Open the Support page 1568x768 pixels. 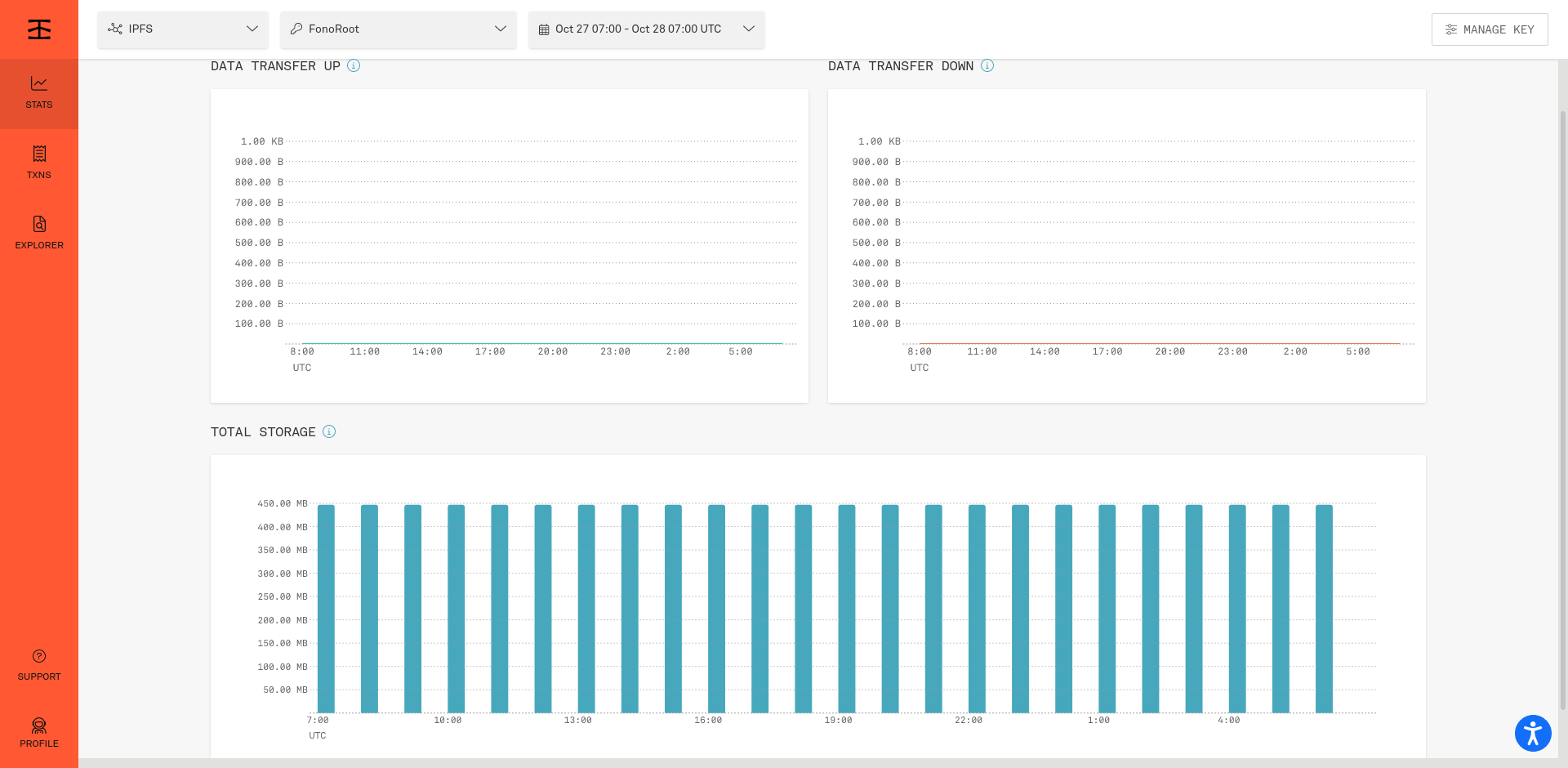coord(39,665)
